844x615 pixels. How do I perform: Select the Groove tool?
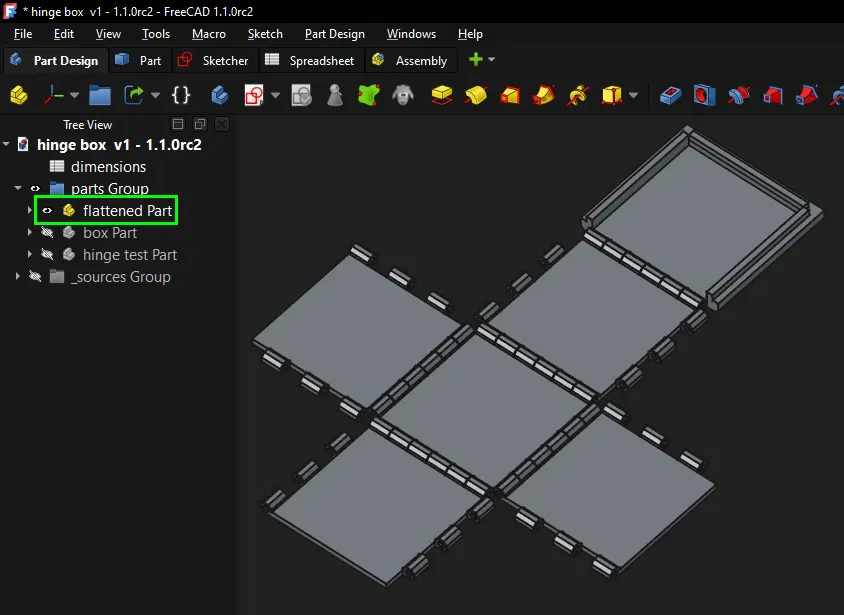(739, 96)
